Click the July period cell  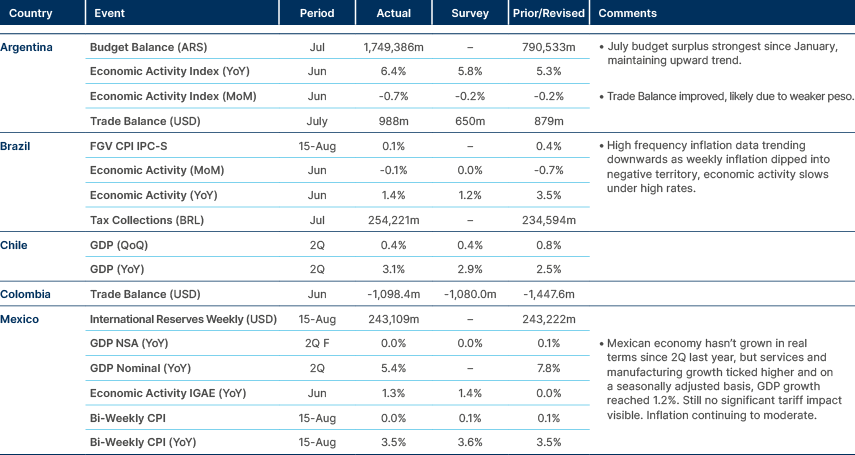317,121
